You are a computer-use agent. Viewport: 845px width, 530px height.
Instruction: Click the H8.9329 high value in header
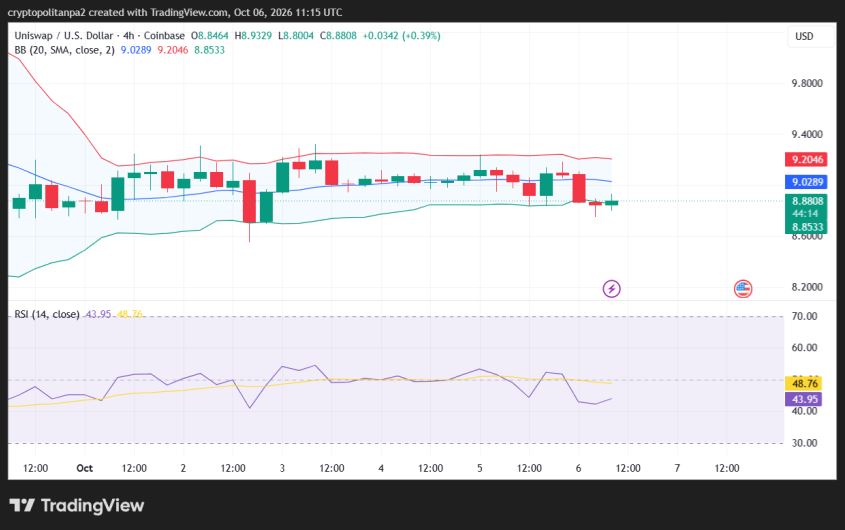pos(253,36)
